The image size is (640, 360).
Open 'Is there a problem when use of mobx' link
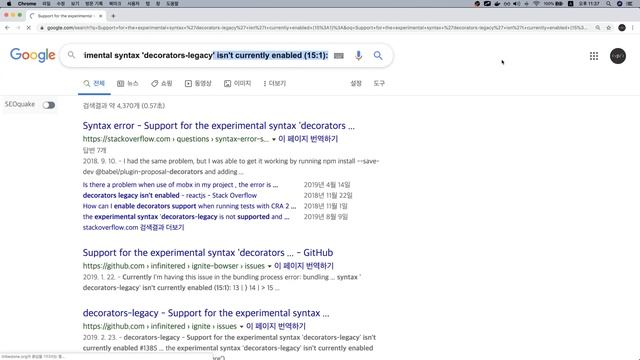coord(180,185)
